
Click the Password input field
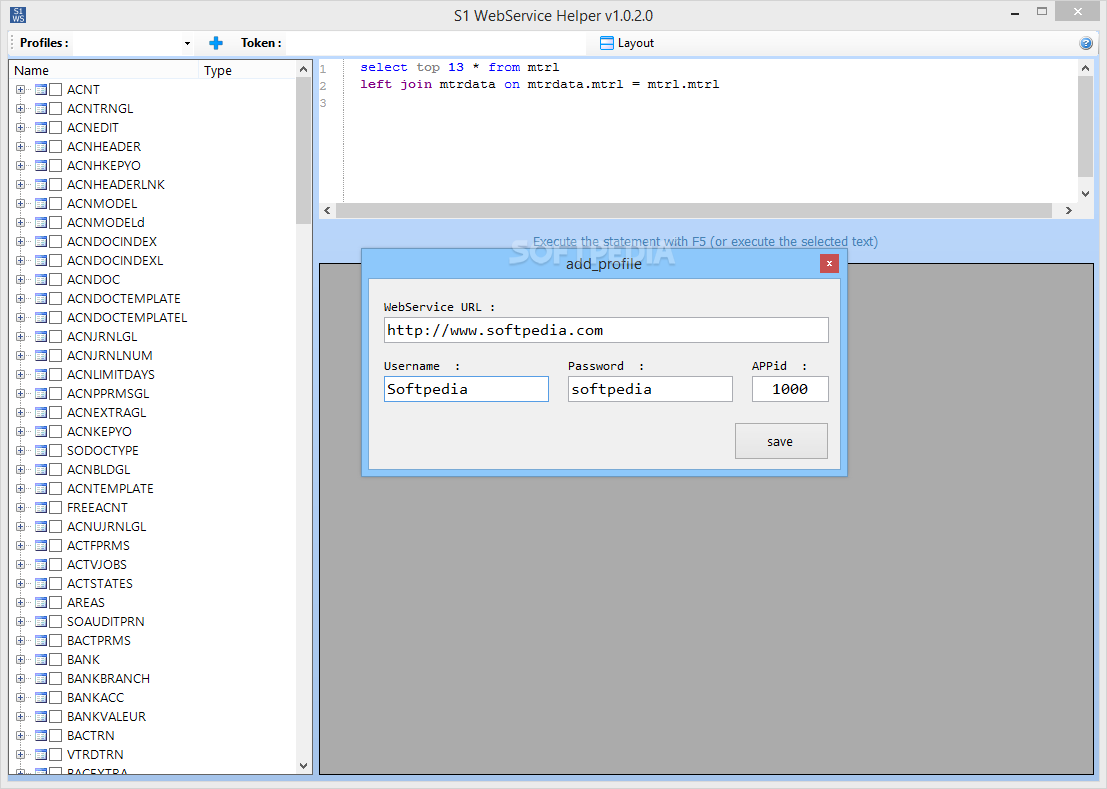coord(650,389)
